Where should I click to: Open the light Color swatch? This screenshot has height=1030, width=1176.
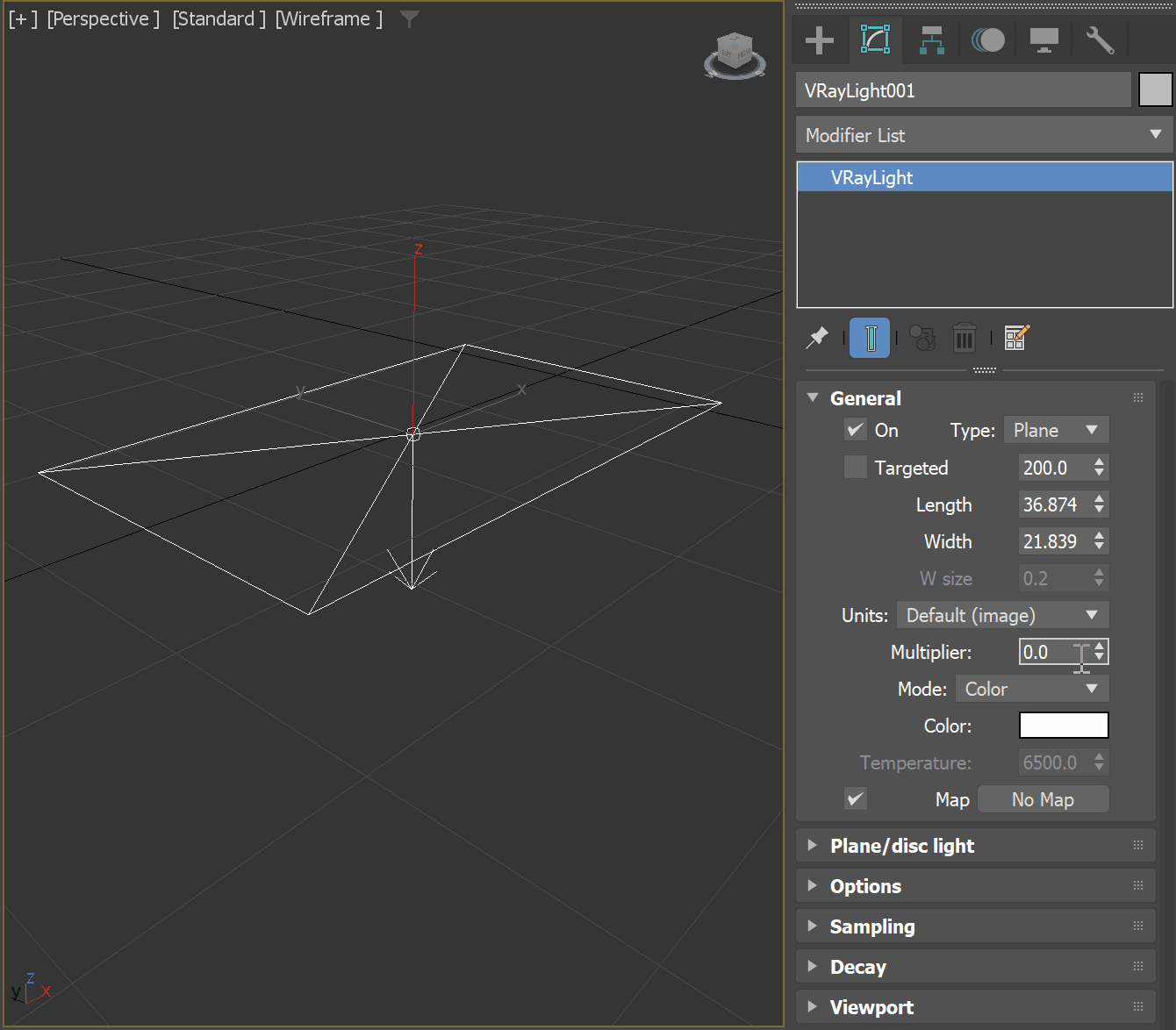(1064, 726)
